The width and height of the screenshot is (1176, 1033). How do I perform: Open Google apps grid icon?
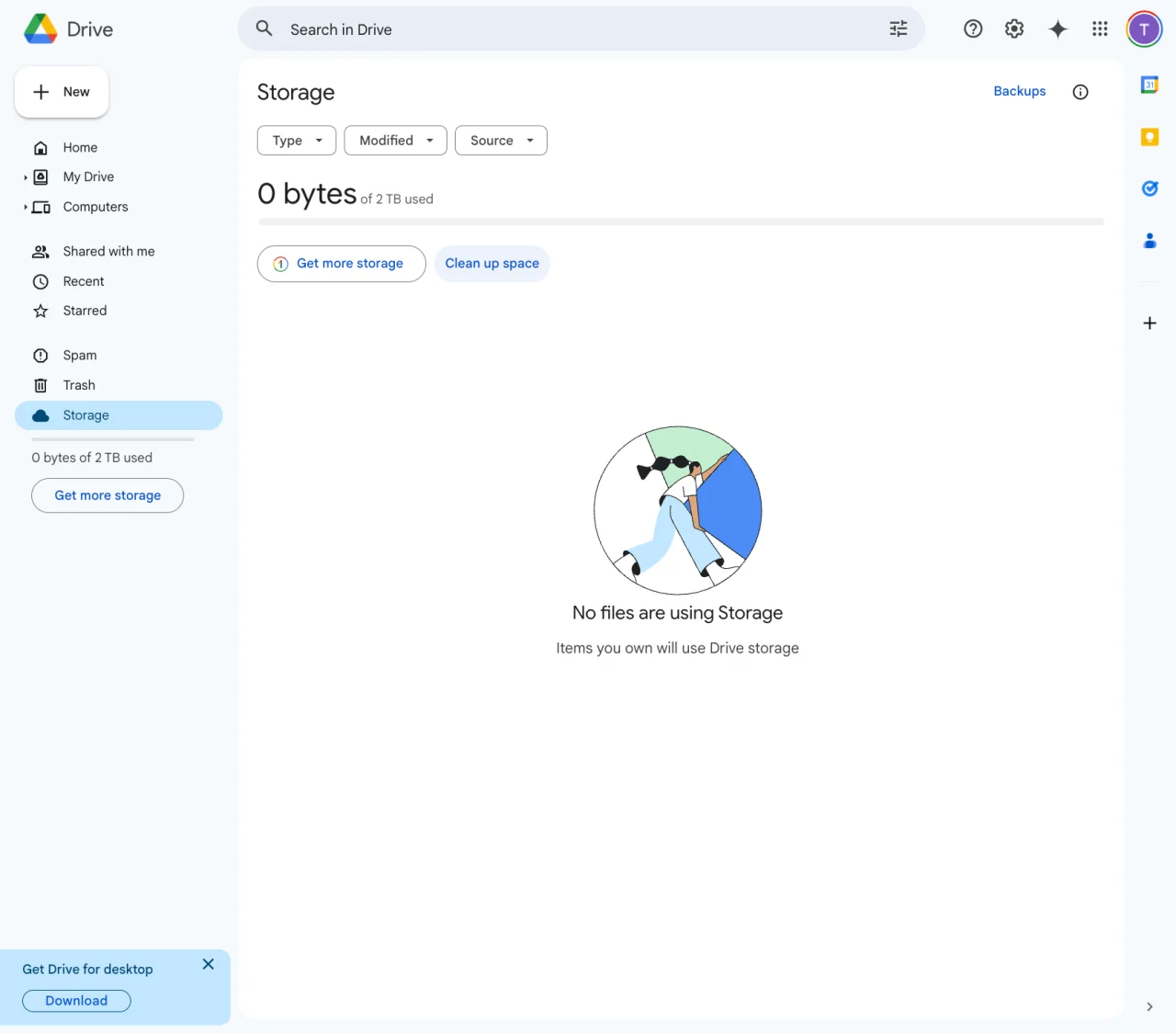click(x=1100, y=28)
